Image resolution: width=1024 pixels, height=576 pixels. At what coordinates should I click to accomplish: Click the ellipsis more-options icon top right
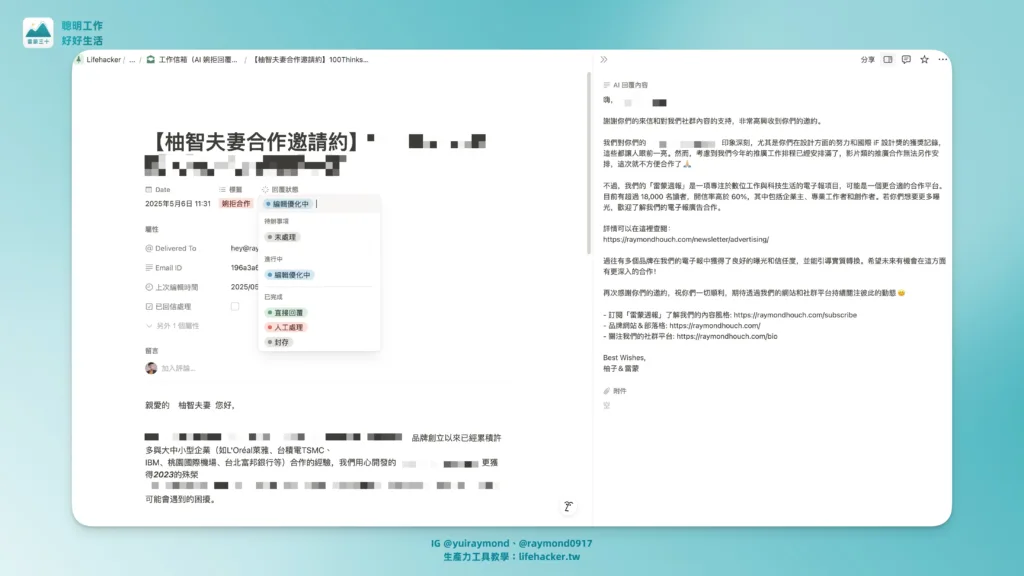[942, 60]
